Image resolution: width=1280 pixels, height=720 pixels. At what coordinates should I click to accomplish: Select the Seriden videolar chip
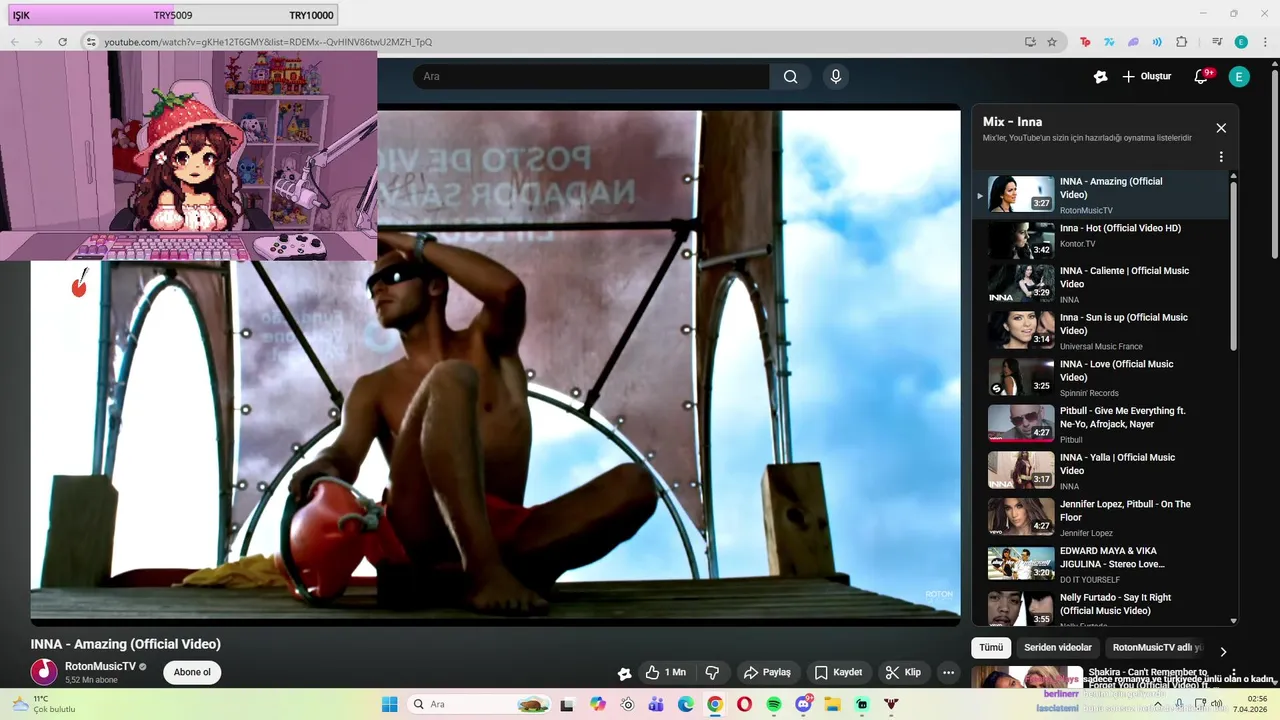click(1058, 648)
